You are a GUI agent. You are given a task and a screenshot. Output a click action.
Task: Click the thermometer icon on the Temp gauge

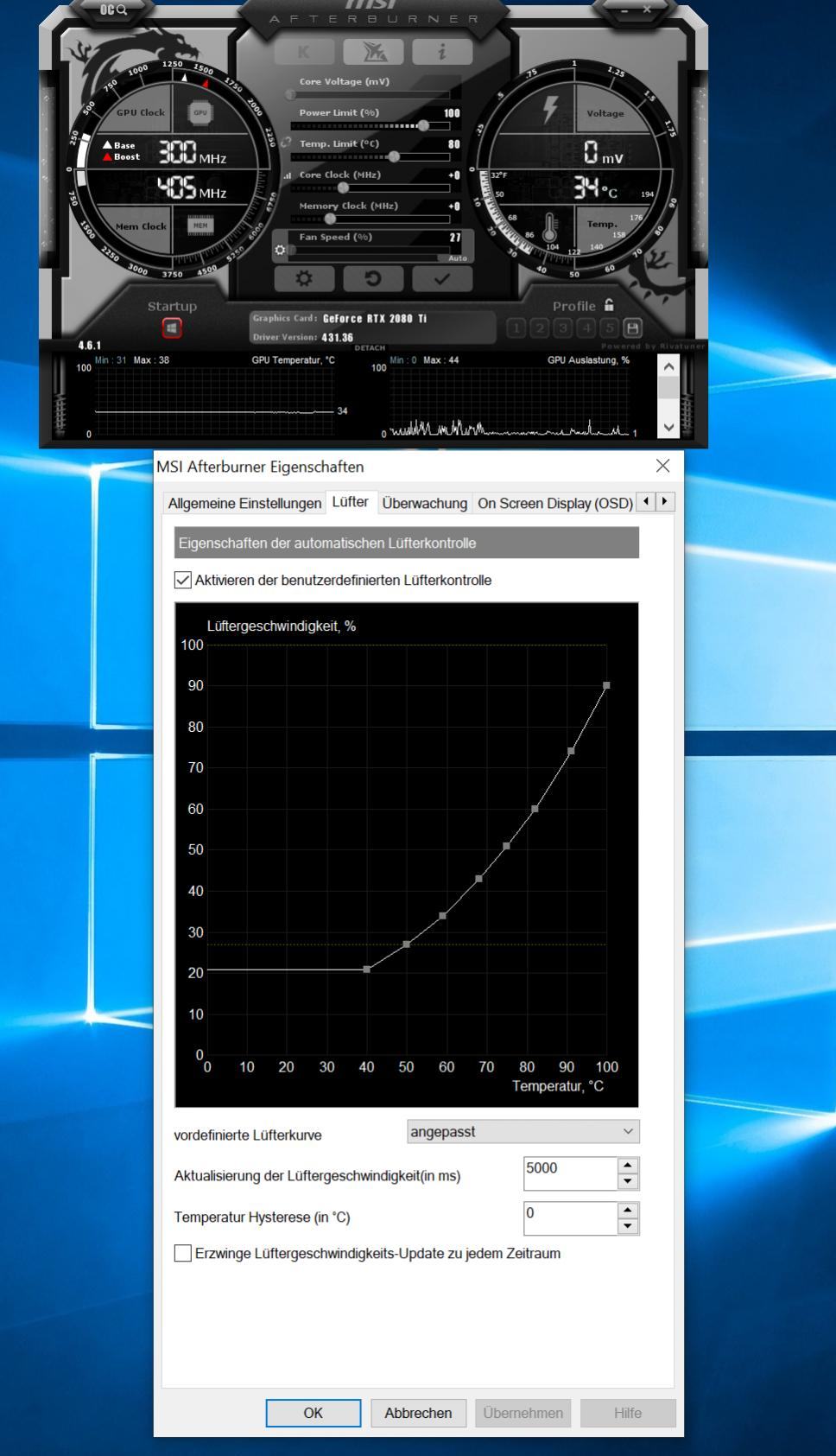(550, 229)
